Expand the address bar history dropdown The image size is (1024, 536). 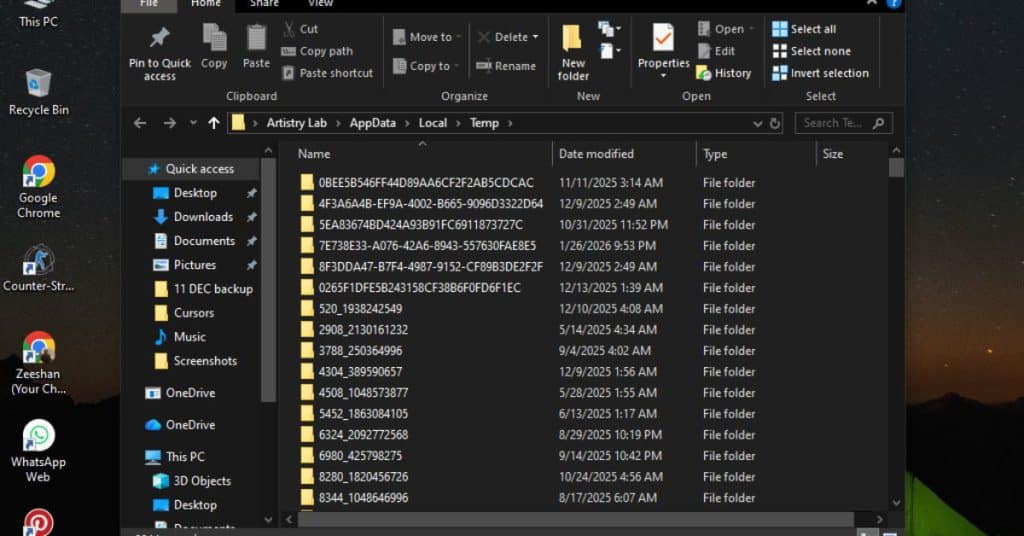757,123
